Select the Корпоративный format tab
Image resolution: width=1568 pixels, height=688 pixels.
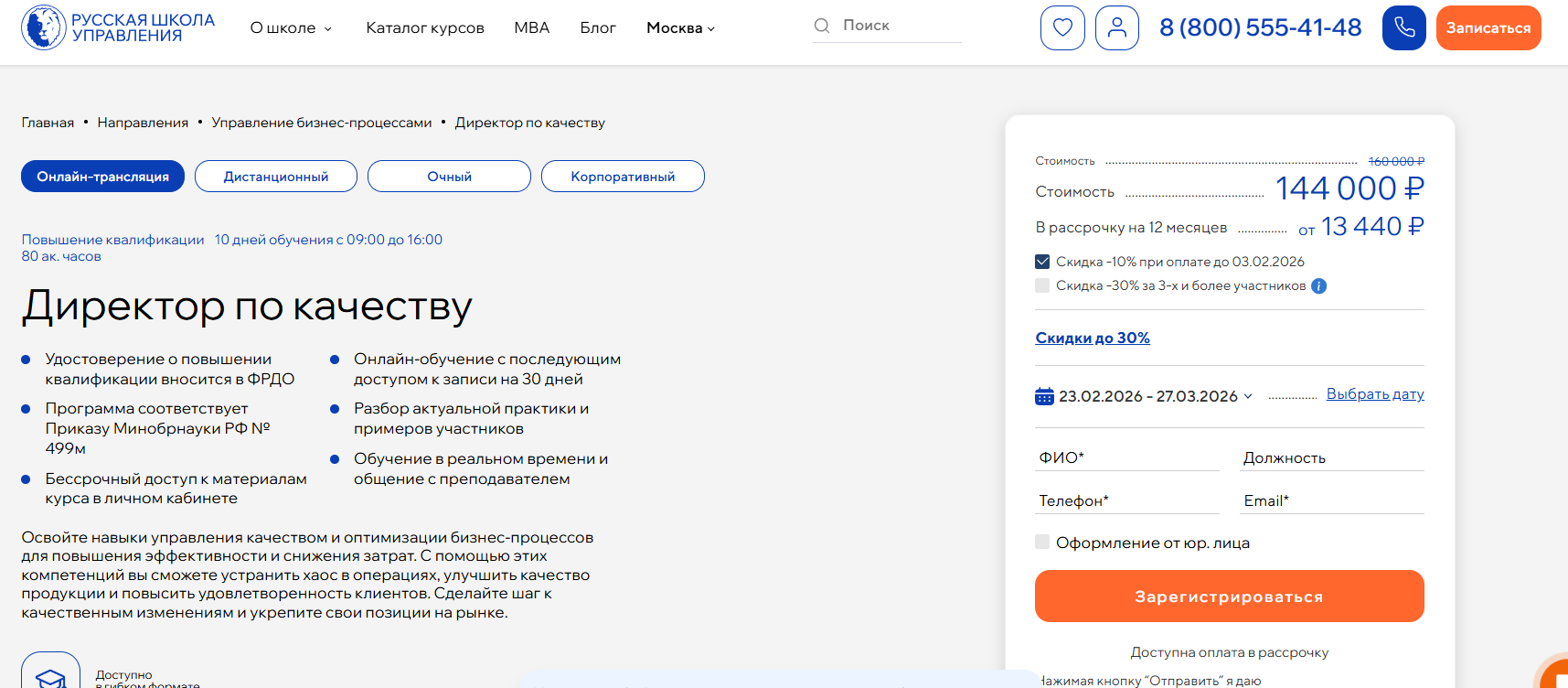click(x=623, y=177)
